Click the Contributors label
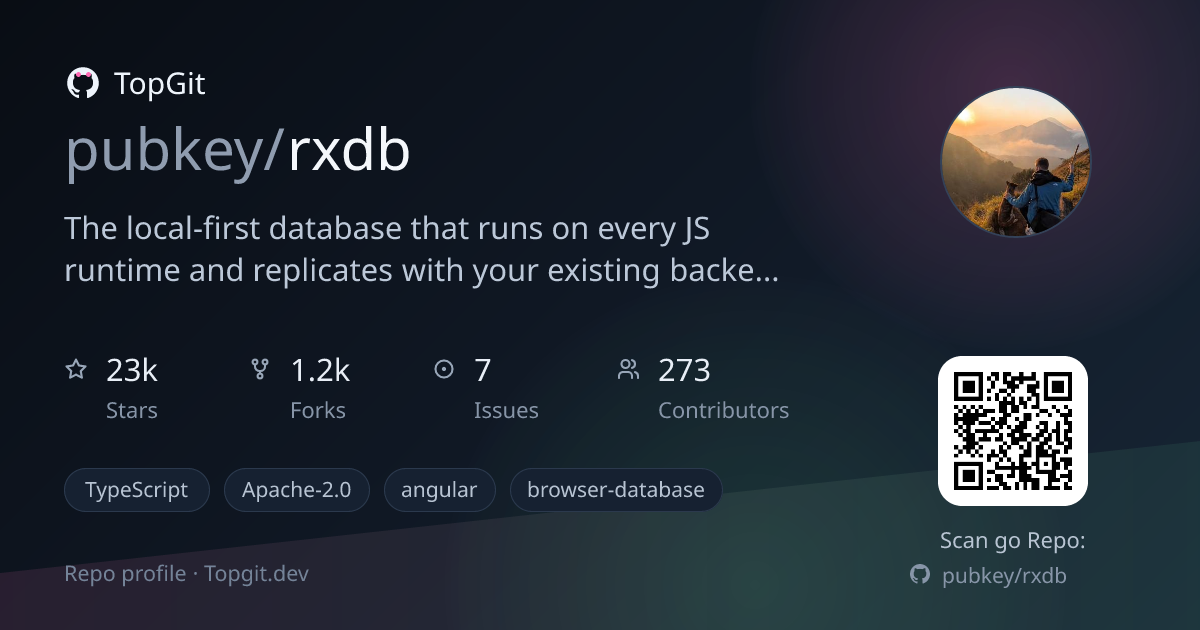This screenshot has width=1200, height=630. click(723, 410)
